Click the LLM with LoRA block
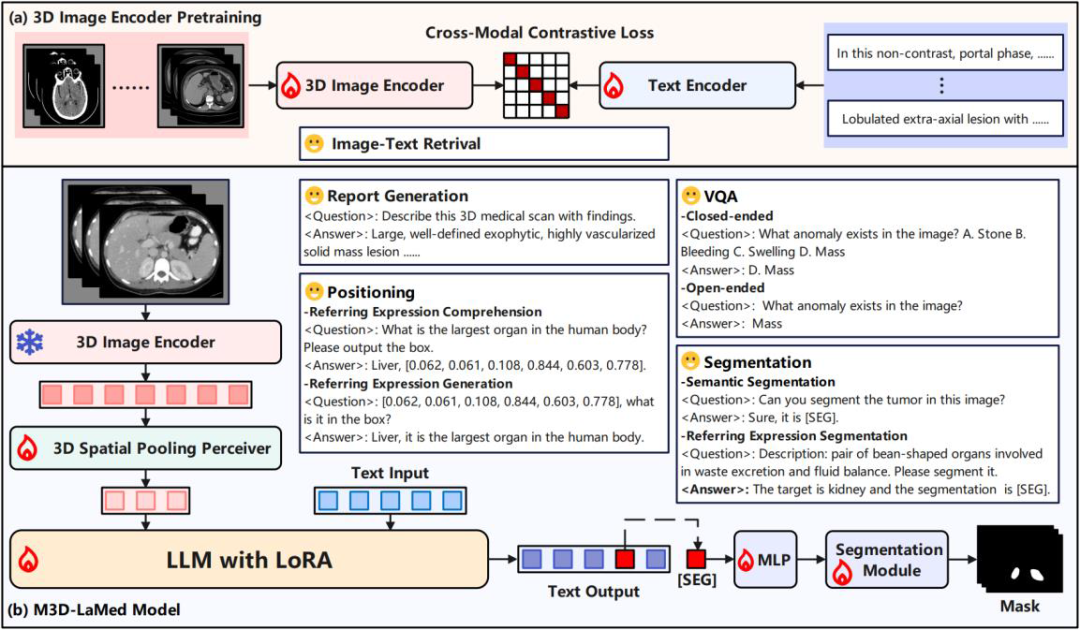 (x=249, y=560)
